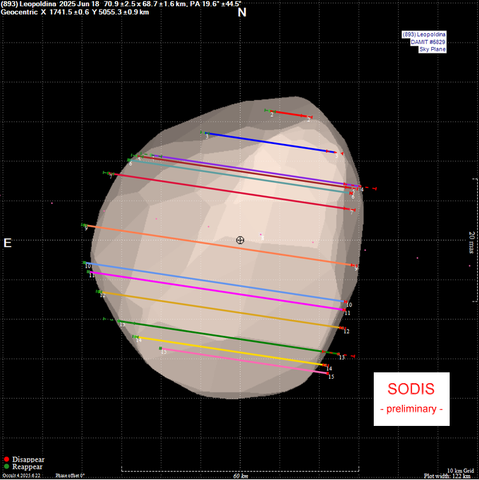Click the number 3 label at left of blue chord
Viewport: 479px width, 480px height.
207,137
